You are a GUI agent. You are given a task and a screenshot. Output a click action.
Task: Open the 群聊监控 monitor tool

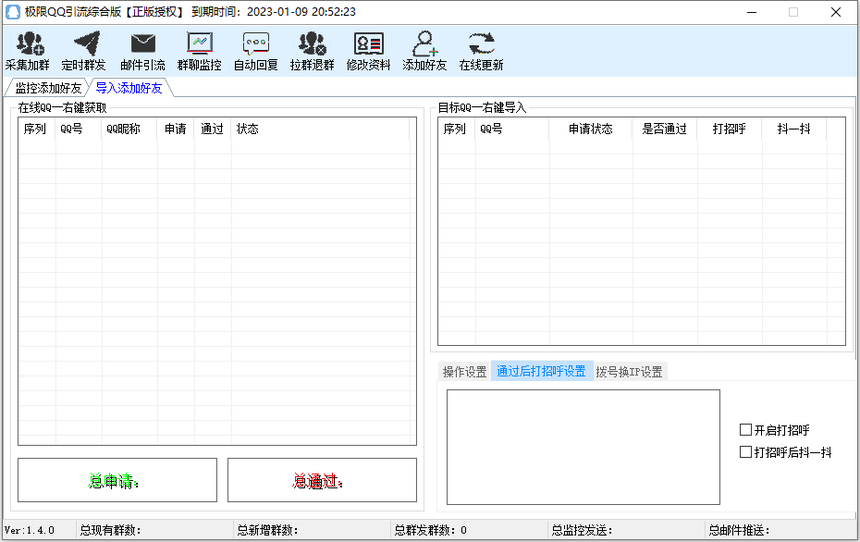coord(199,51)
